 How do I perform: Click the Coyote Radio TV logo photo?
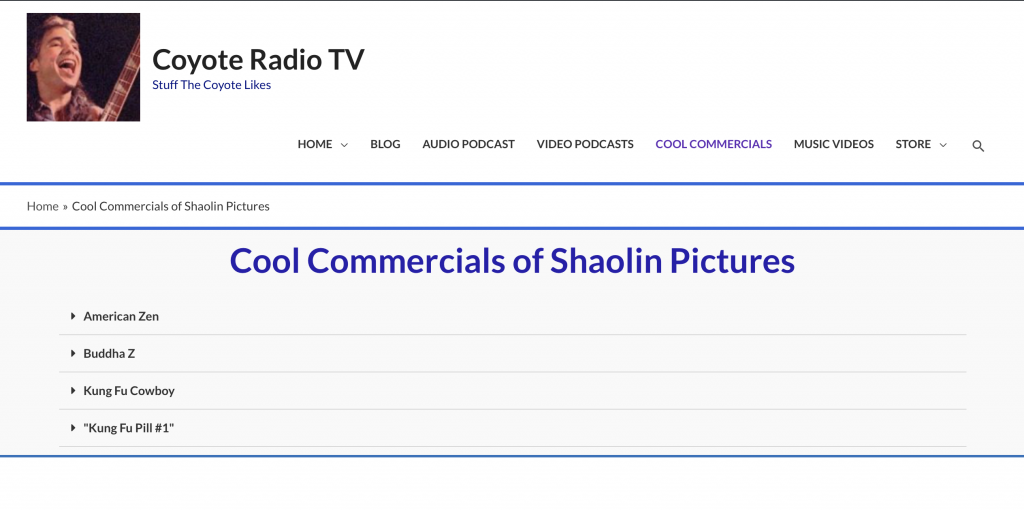pyautogui.click(x=83, y=67)
